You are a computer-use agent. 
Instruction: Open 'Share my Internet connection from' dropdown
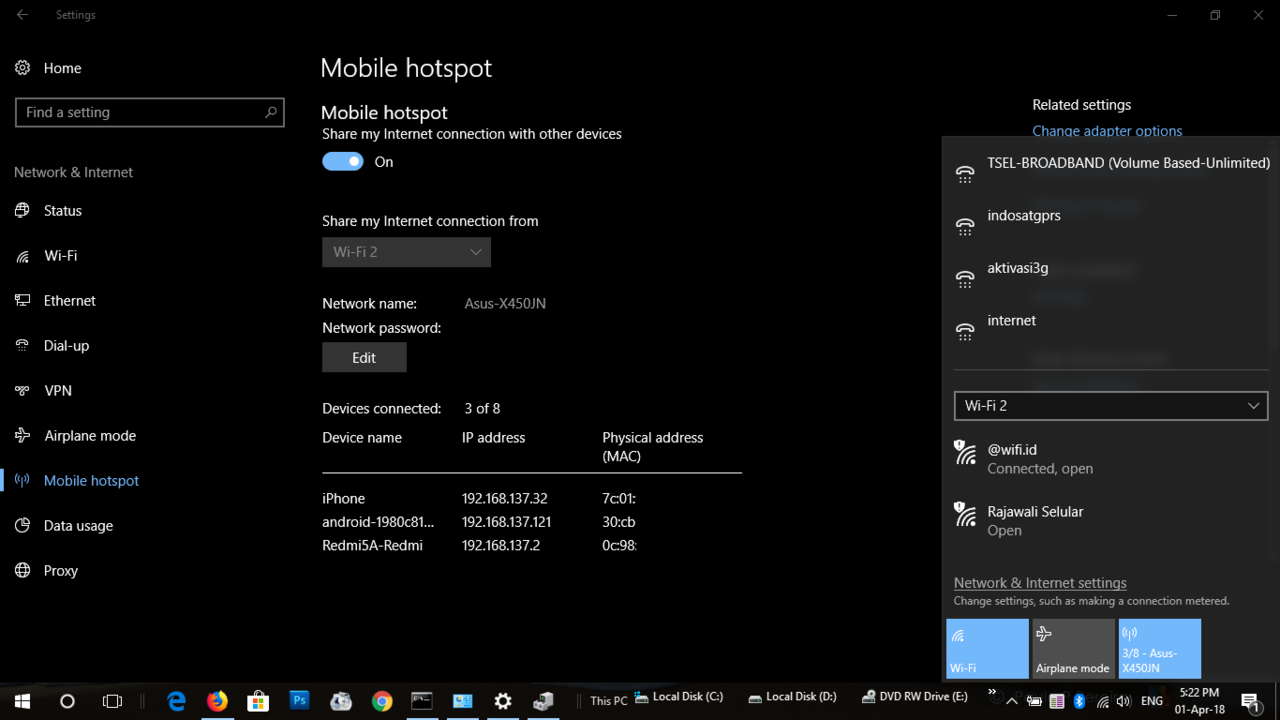coord(406,252)
